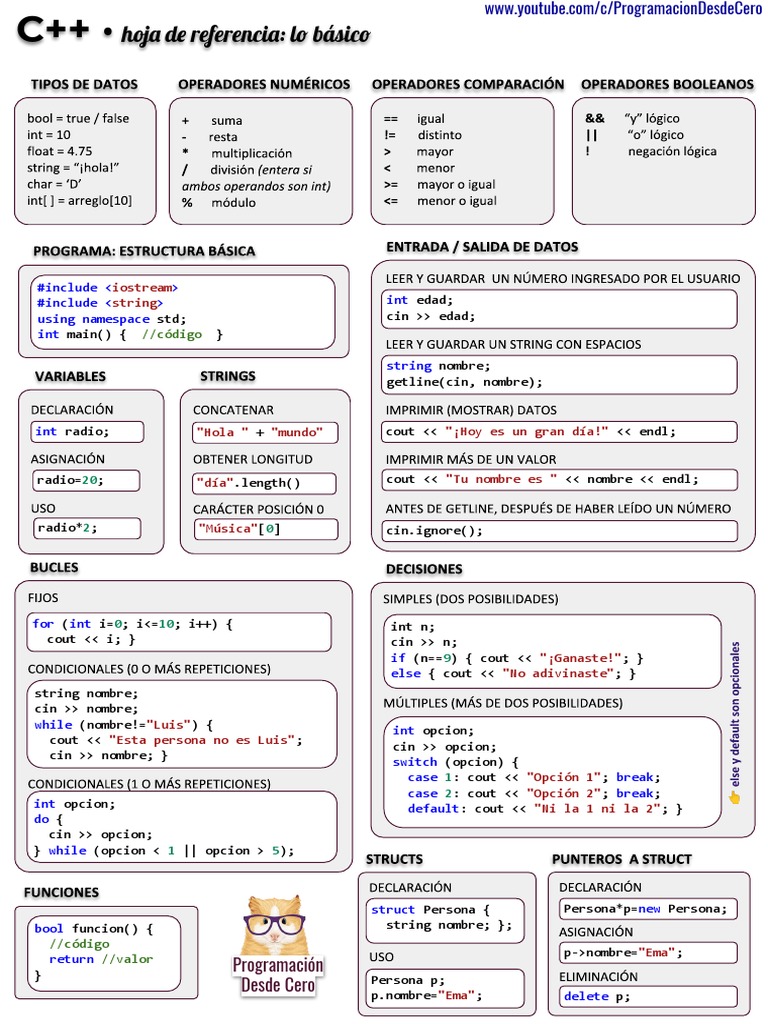Click the 'while (nombre!="Luis")' code line
The image size is (768, 1024).
click(x=123, y=725)
